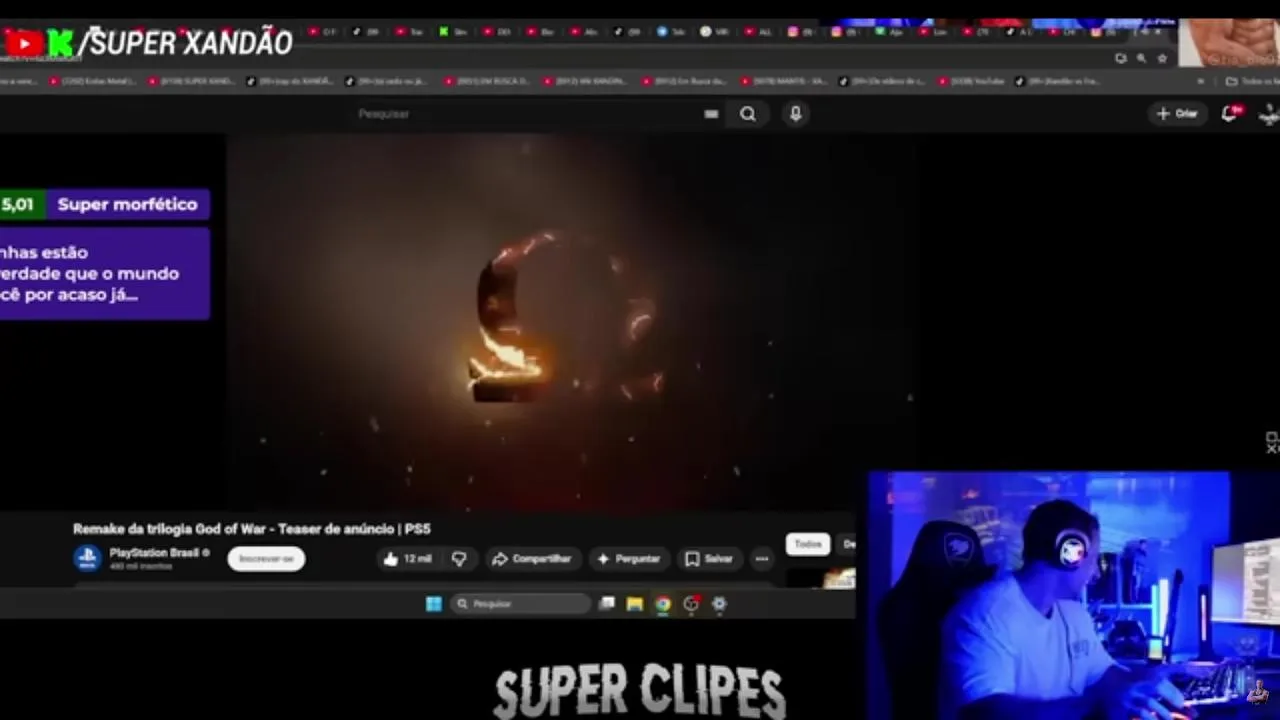Open the more actions three-dot menu
This screenshot has height=720, width=1280.
(762, 559)
